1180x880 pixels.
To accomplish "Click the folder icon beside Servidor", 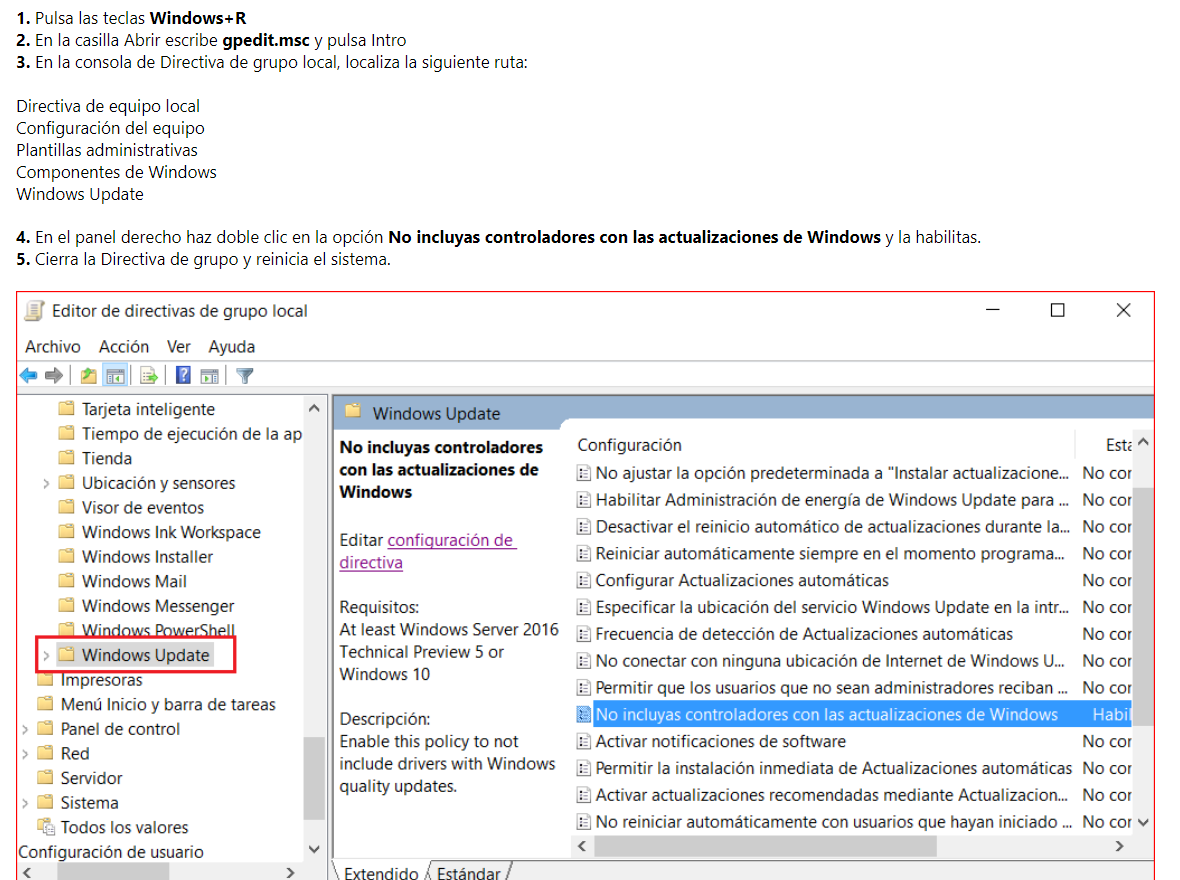I will 46,777.
